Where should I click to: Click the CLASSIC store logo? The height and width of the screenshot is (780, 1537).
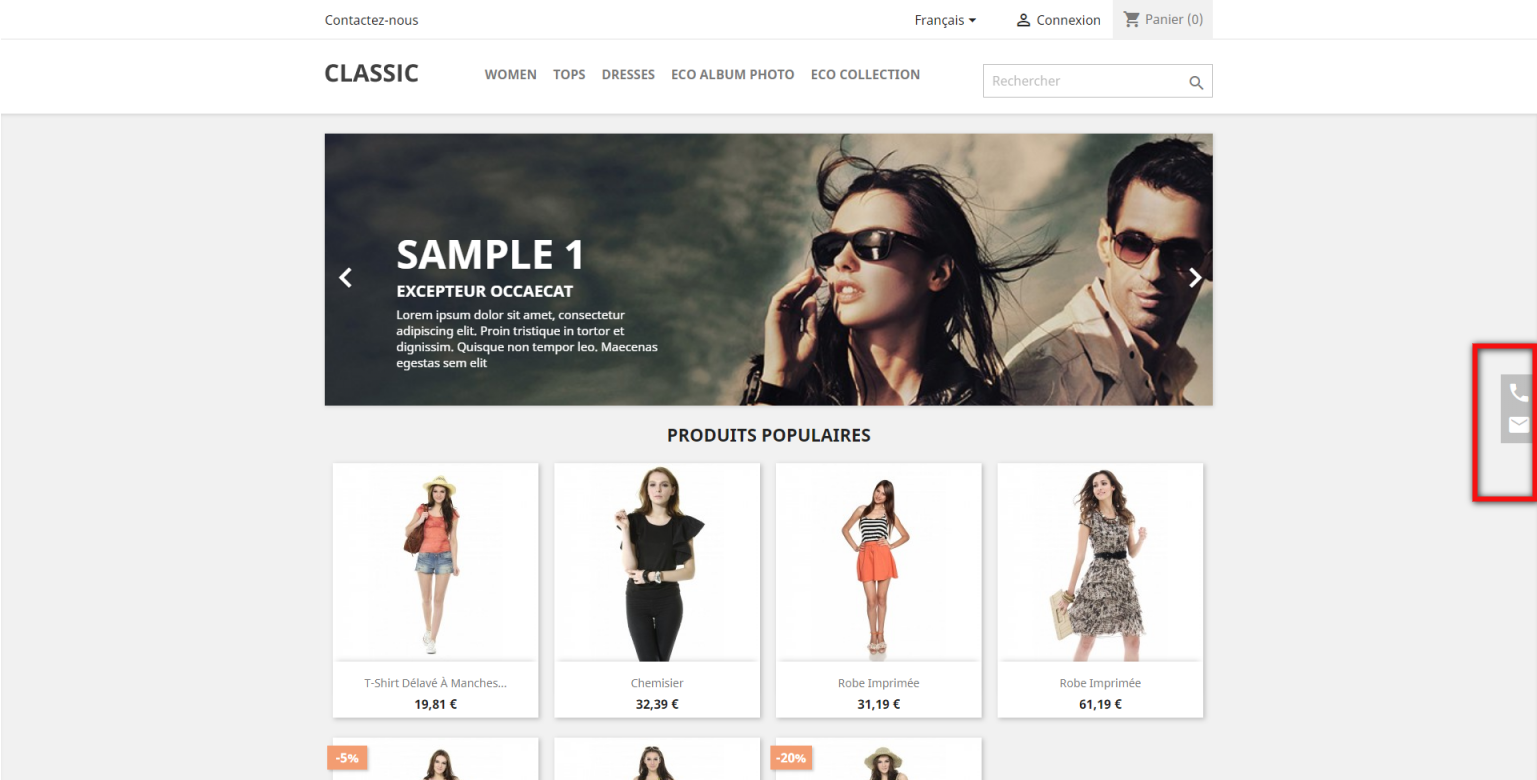tap(371, 74)
